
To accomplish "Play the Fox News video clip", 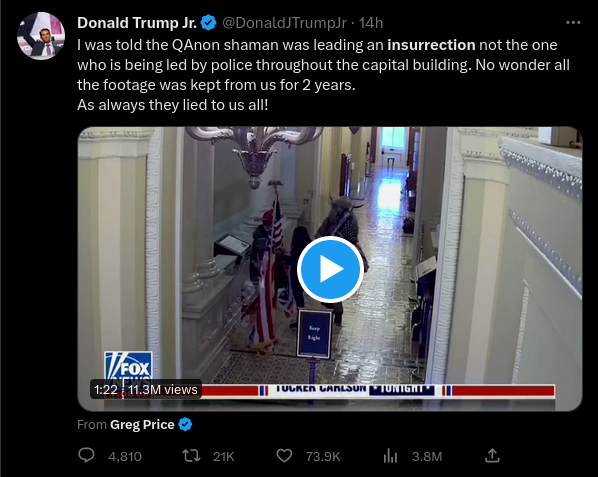I will click(330, 269).
